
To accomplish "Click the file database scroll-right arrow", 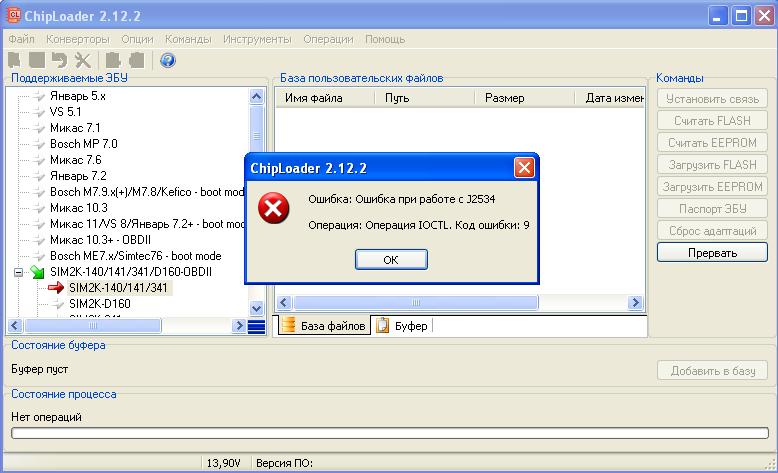I will 635,302.
